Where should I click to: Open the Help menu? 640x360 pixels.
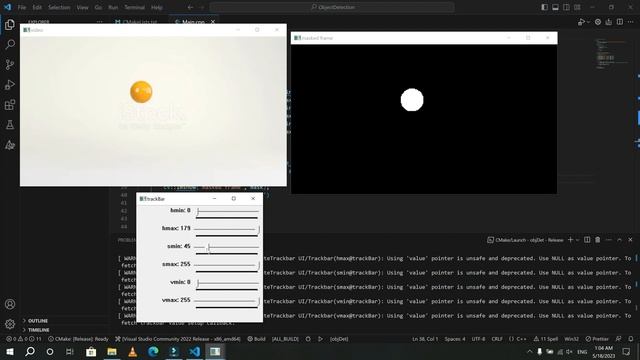click(x=157, y=7)
